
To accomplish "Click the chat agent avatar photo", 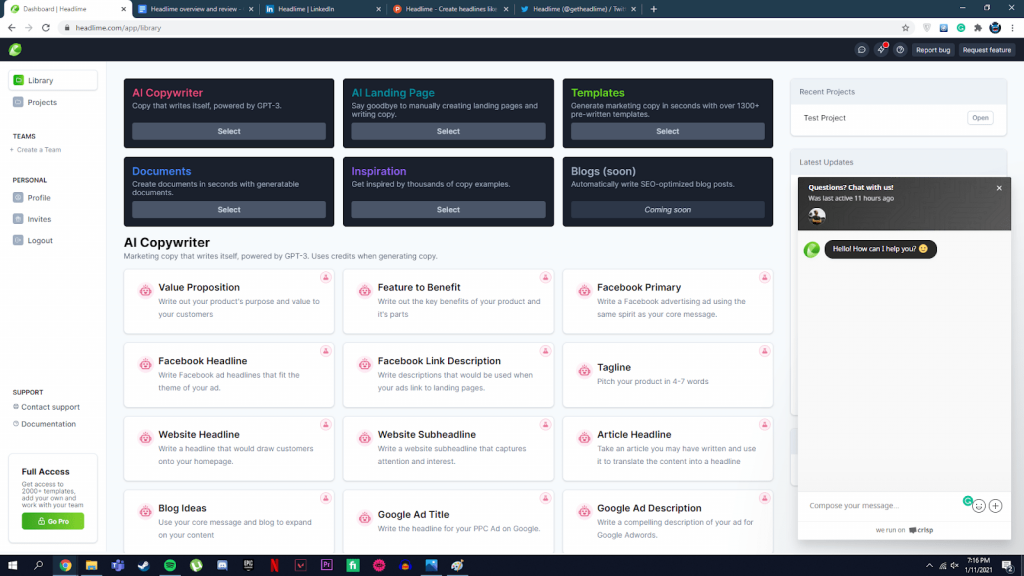I will 817,215.
